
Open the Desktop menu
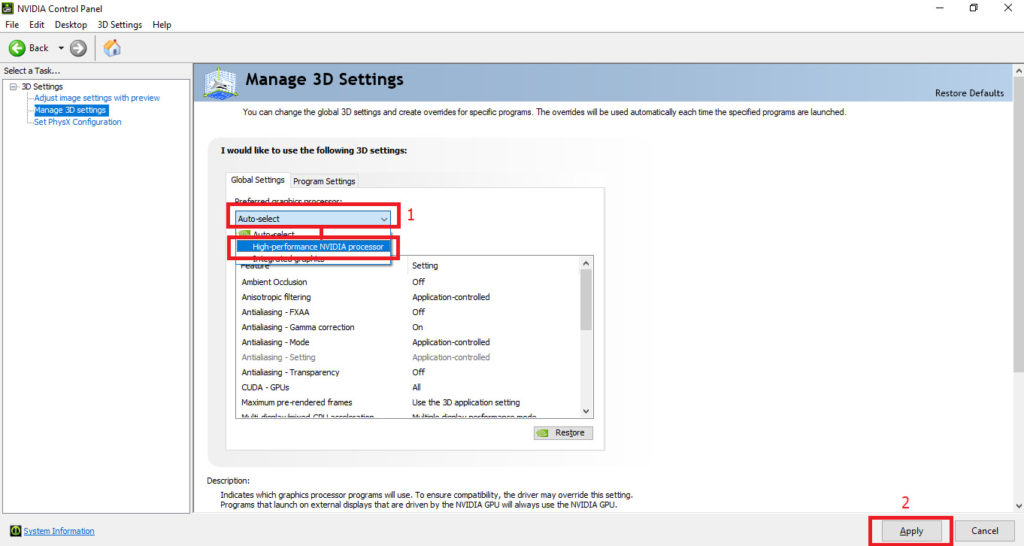(71, 25)
